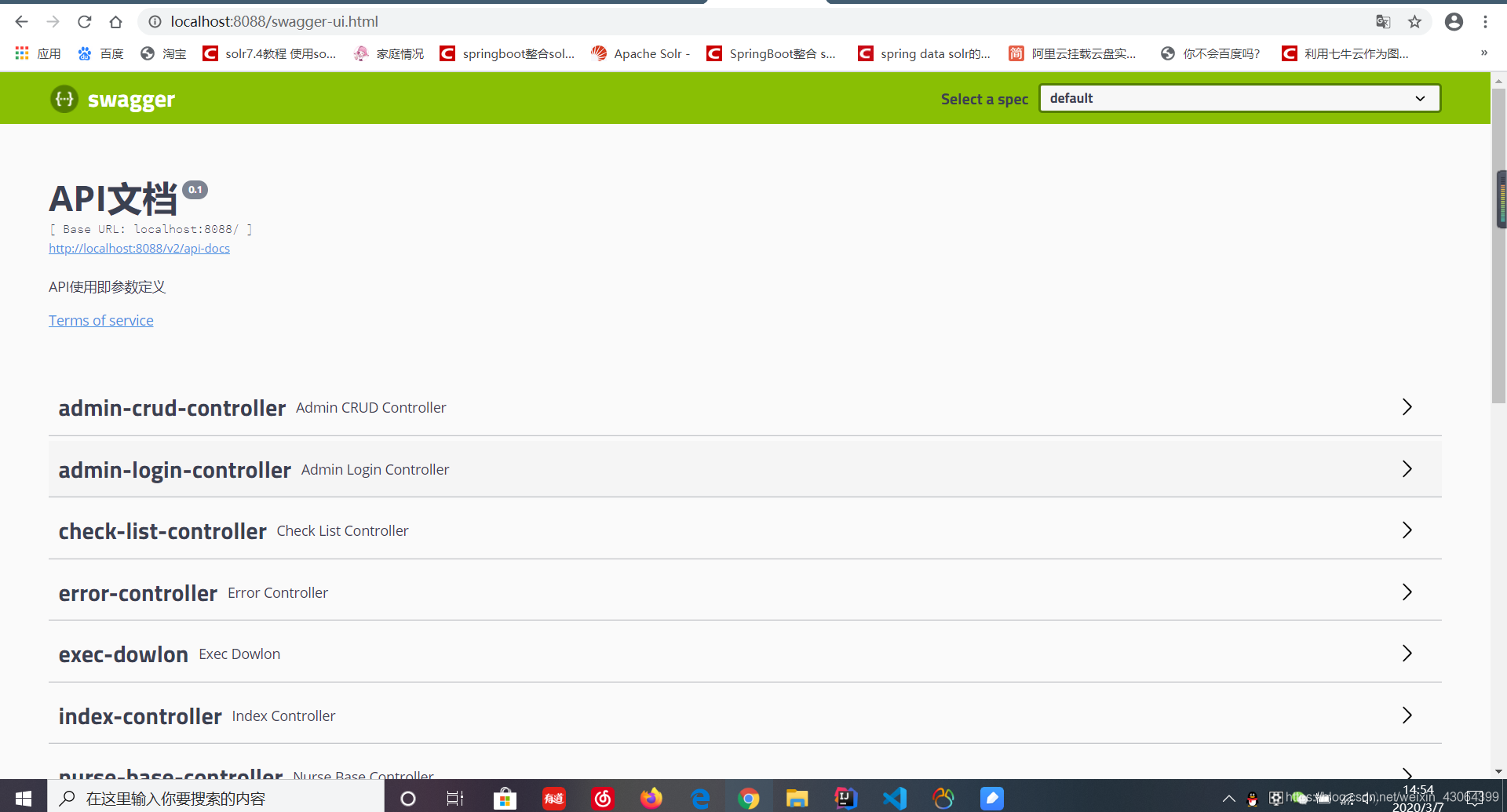Click the check-list-controller title

[162, 531]
